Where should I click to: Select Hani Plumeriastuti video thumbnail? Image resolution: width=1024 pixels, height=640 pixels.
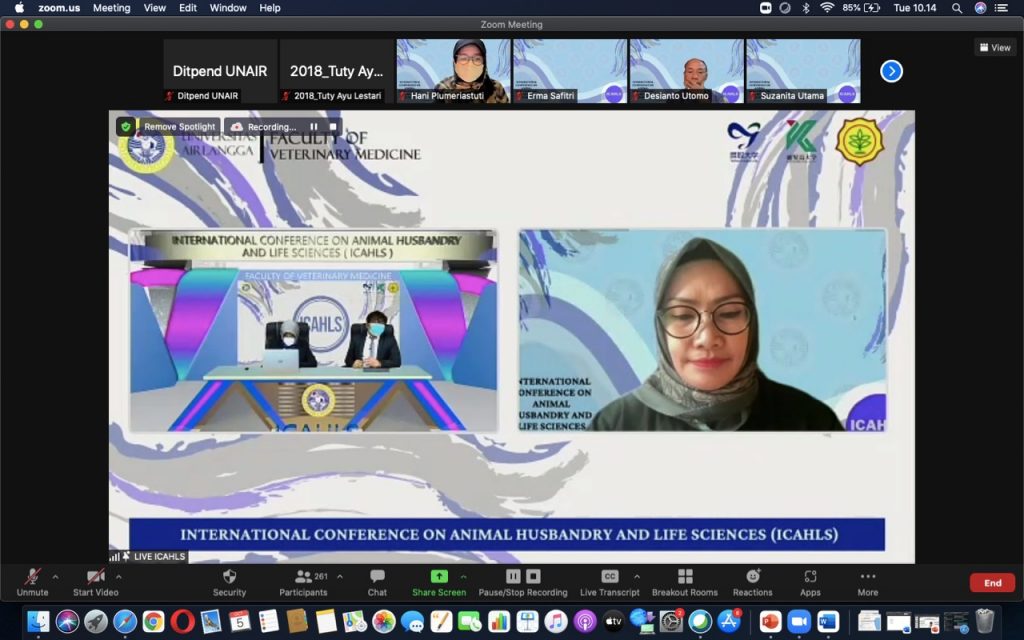point(454,71)
